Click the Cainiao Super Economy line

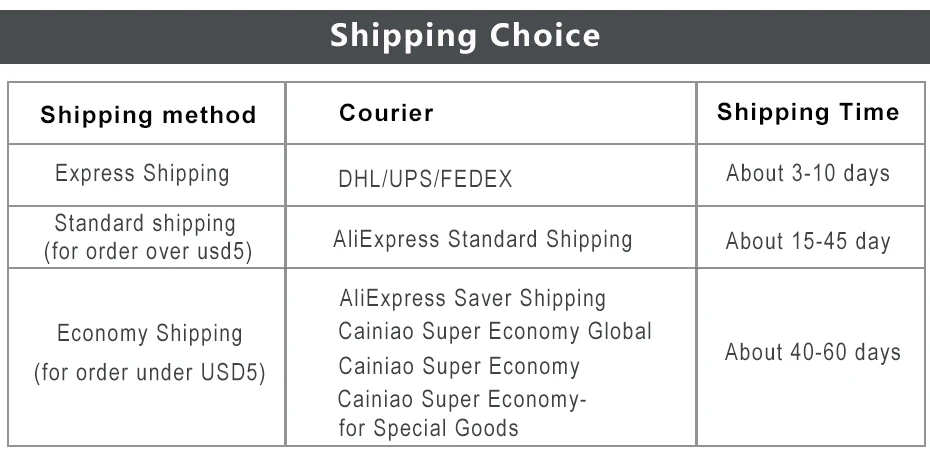[x=458, y=366]
